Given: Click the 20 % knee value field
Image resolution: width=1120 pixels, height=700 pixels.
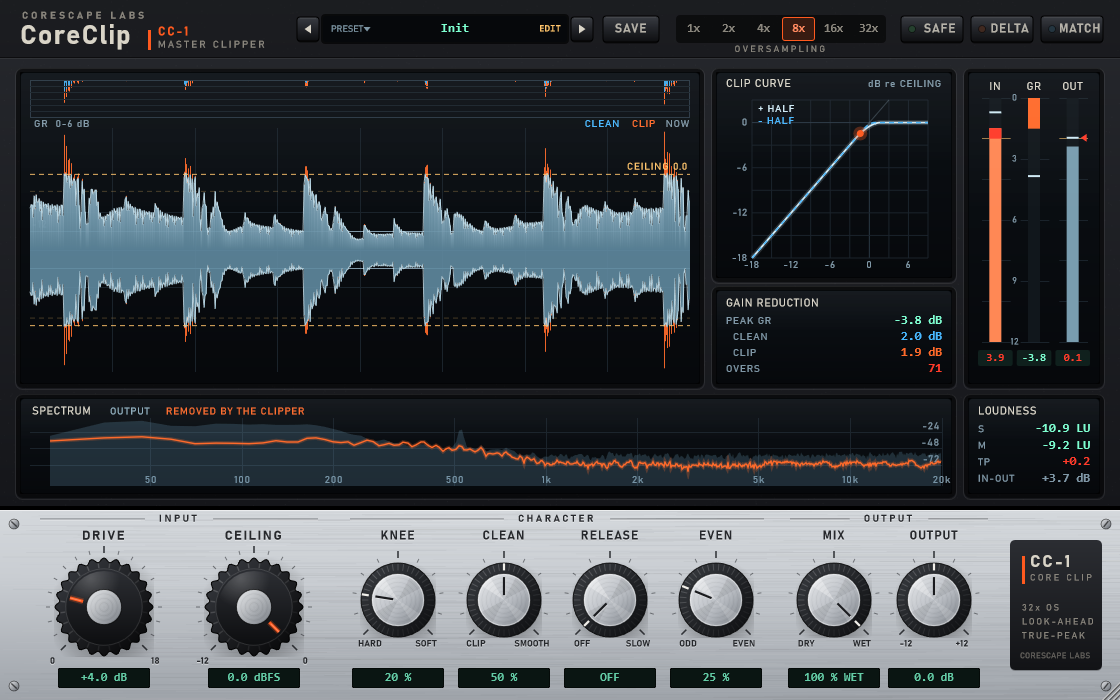Looking at the screenshot, I should tap(398, 677).
